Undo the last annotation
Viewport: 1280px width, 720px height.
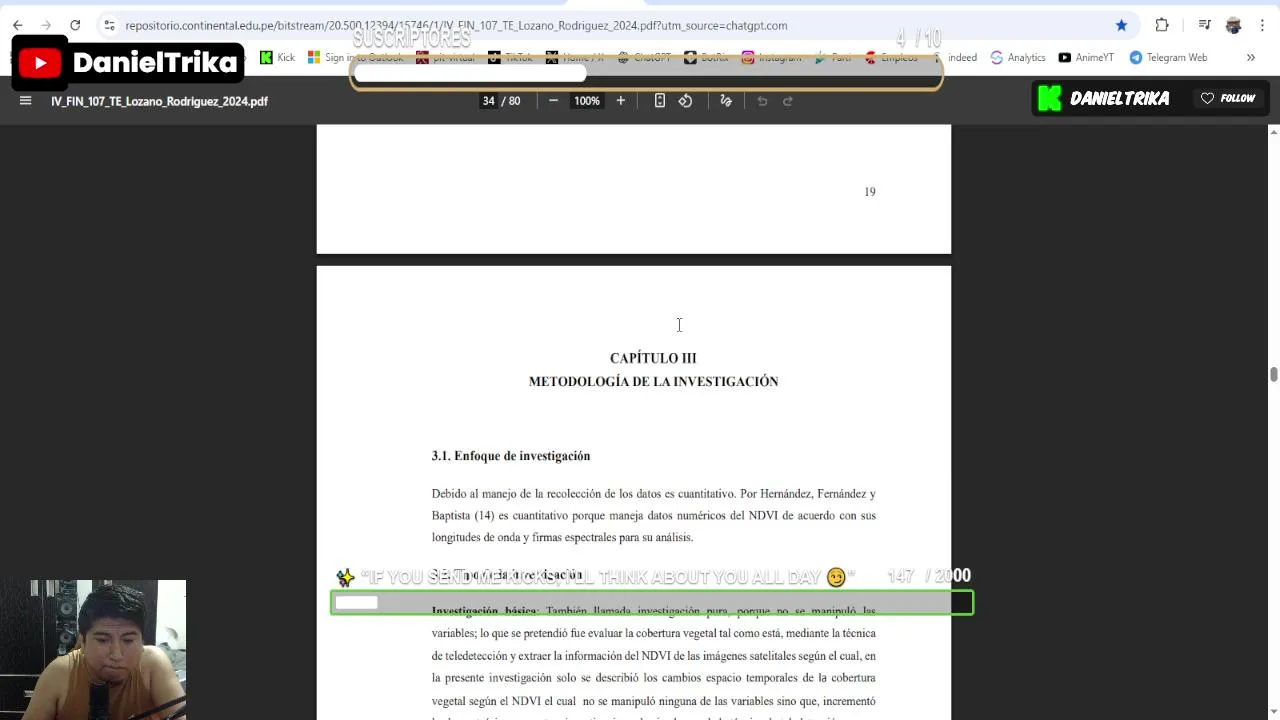point(762,101)
